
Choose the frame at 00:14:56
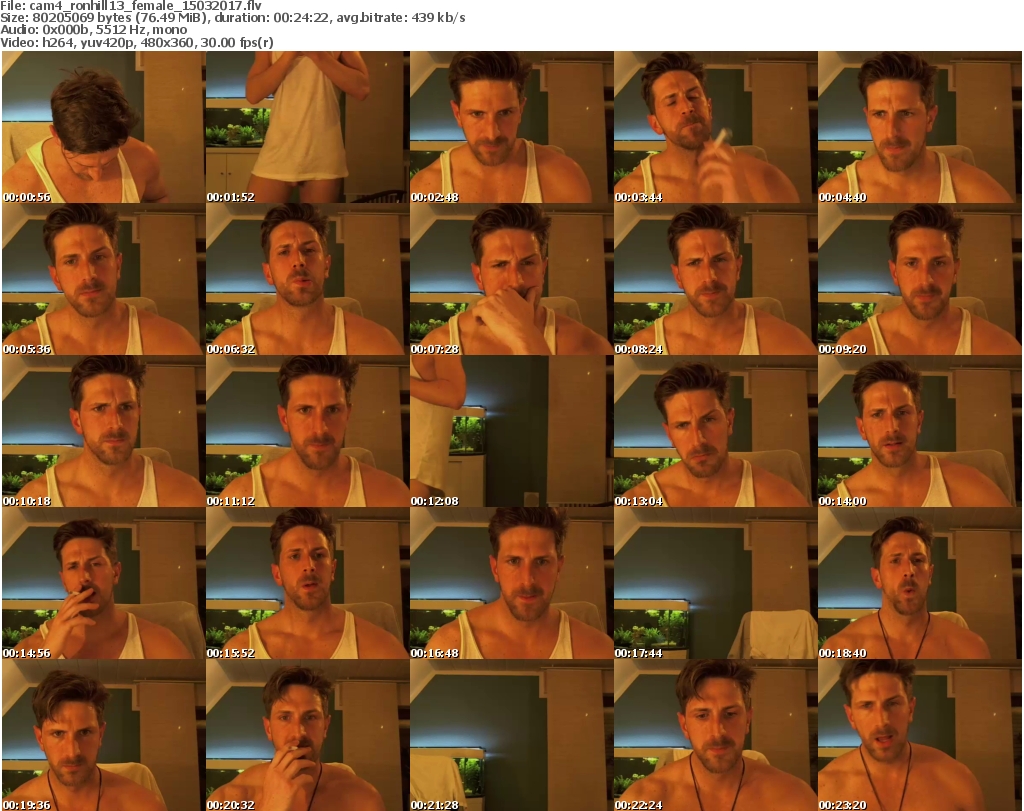point(103,584)
